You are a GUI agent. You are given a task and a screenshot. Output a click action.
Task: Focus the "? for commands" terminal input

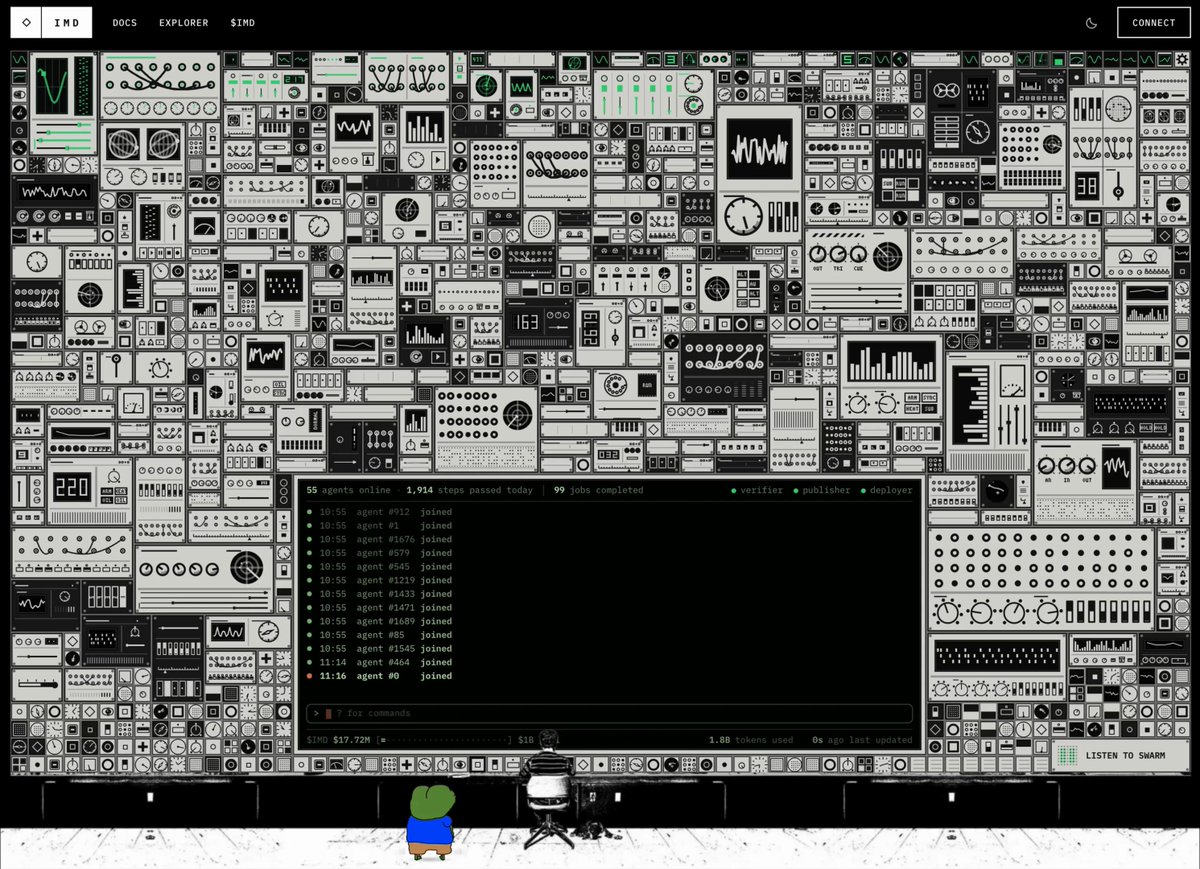coord(609,713)
